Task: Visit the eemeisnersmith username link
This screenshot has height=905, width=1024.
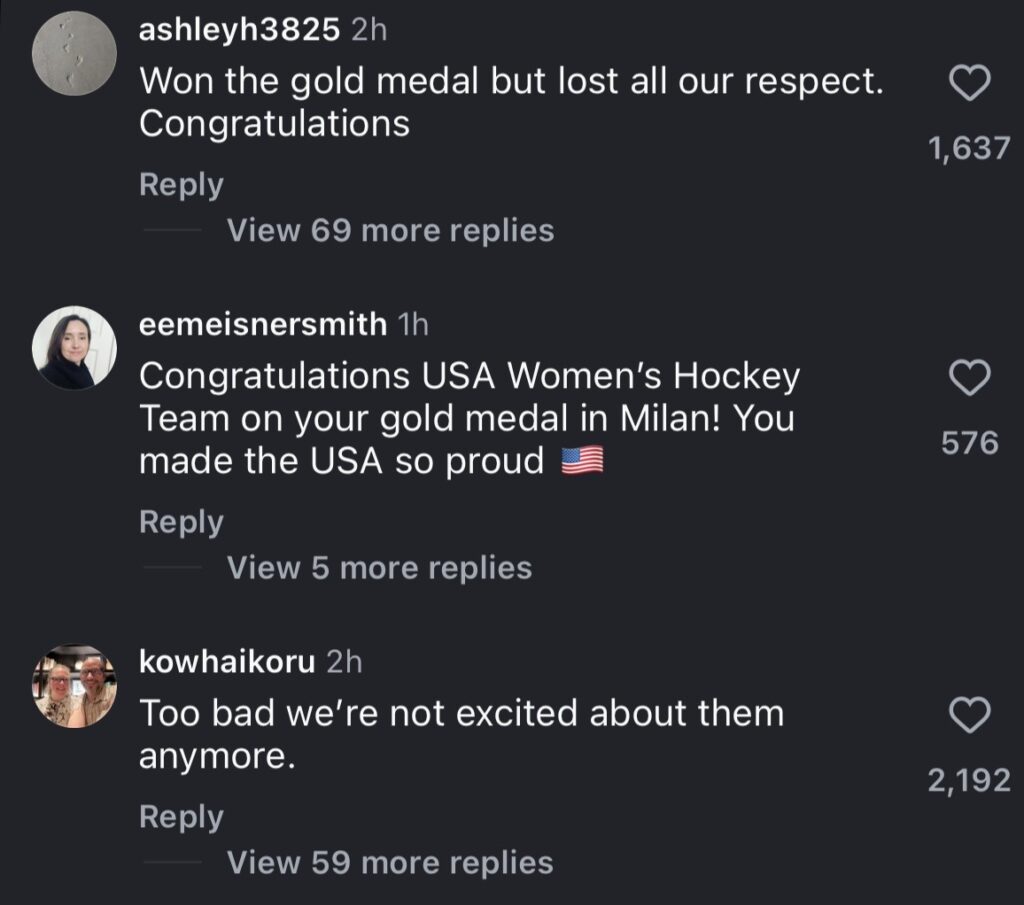Action: (262, 324)
